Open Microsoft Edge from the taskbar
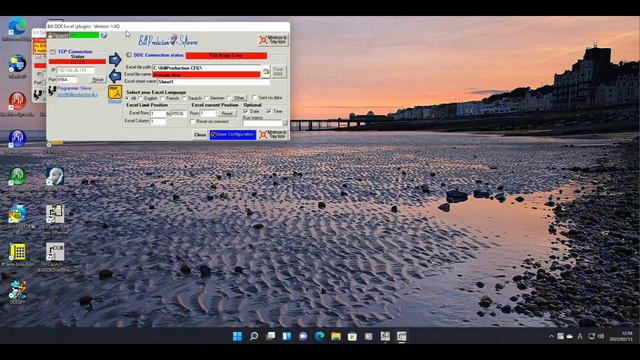Image resolution: width=640 pixels, height=360 pixels. tap(319, 336)
